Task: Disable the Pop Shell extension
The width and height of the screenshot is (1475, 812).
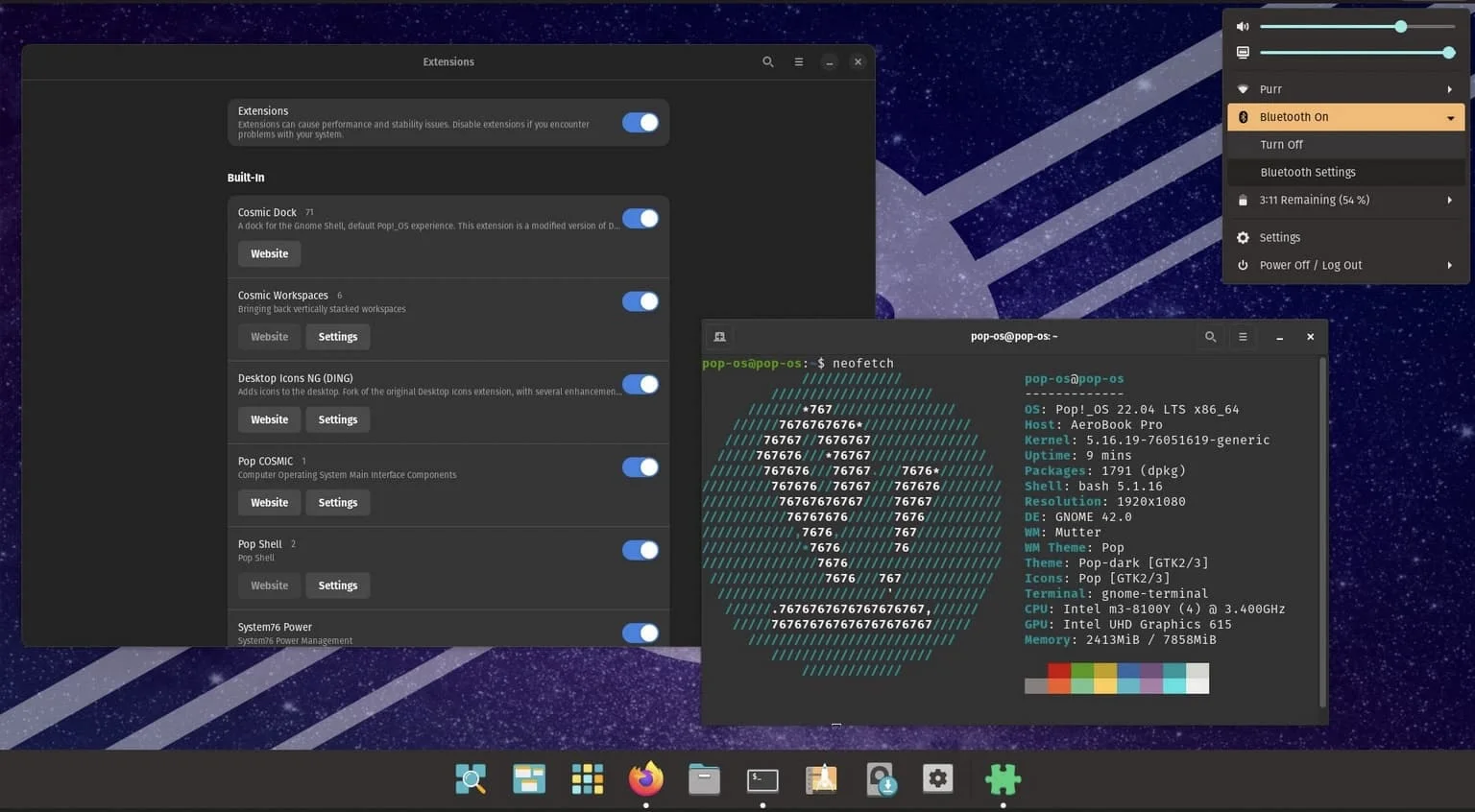Action: (x=641, y=550)
